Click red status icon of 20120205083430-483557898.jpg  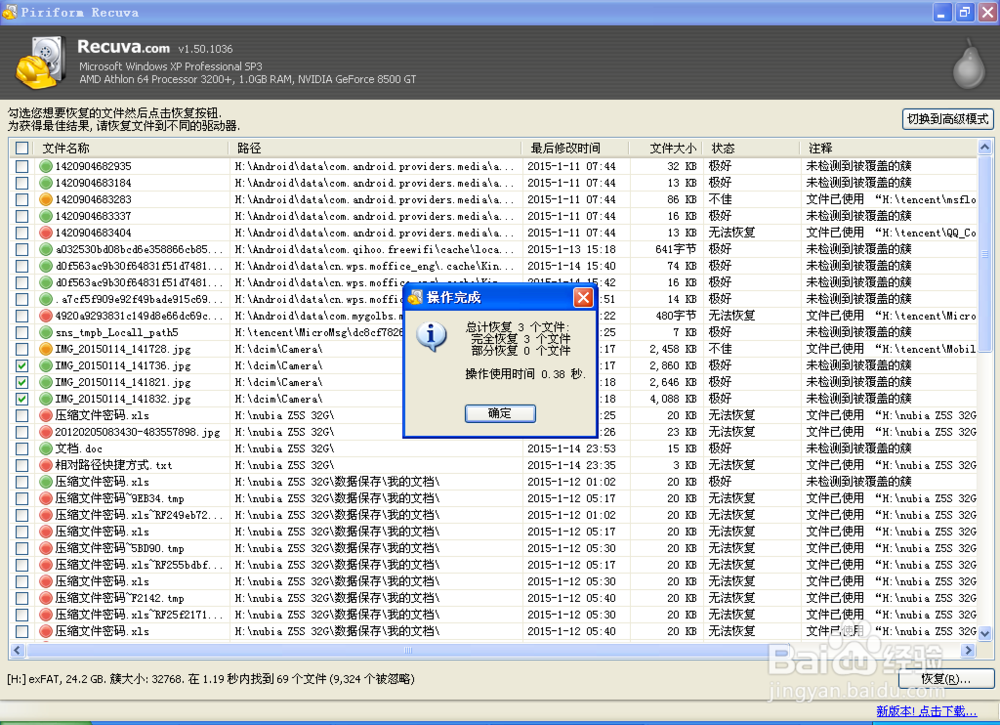point(45,432)
